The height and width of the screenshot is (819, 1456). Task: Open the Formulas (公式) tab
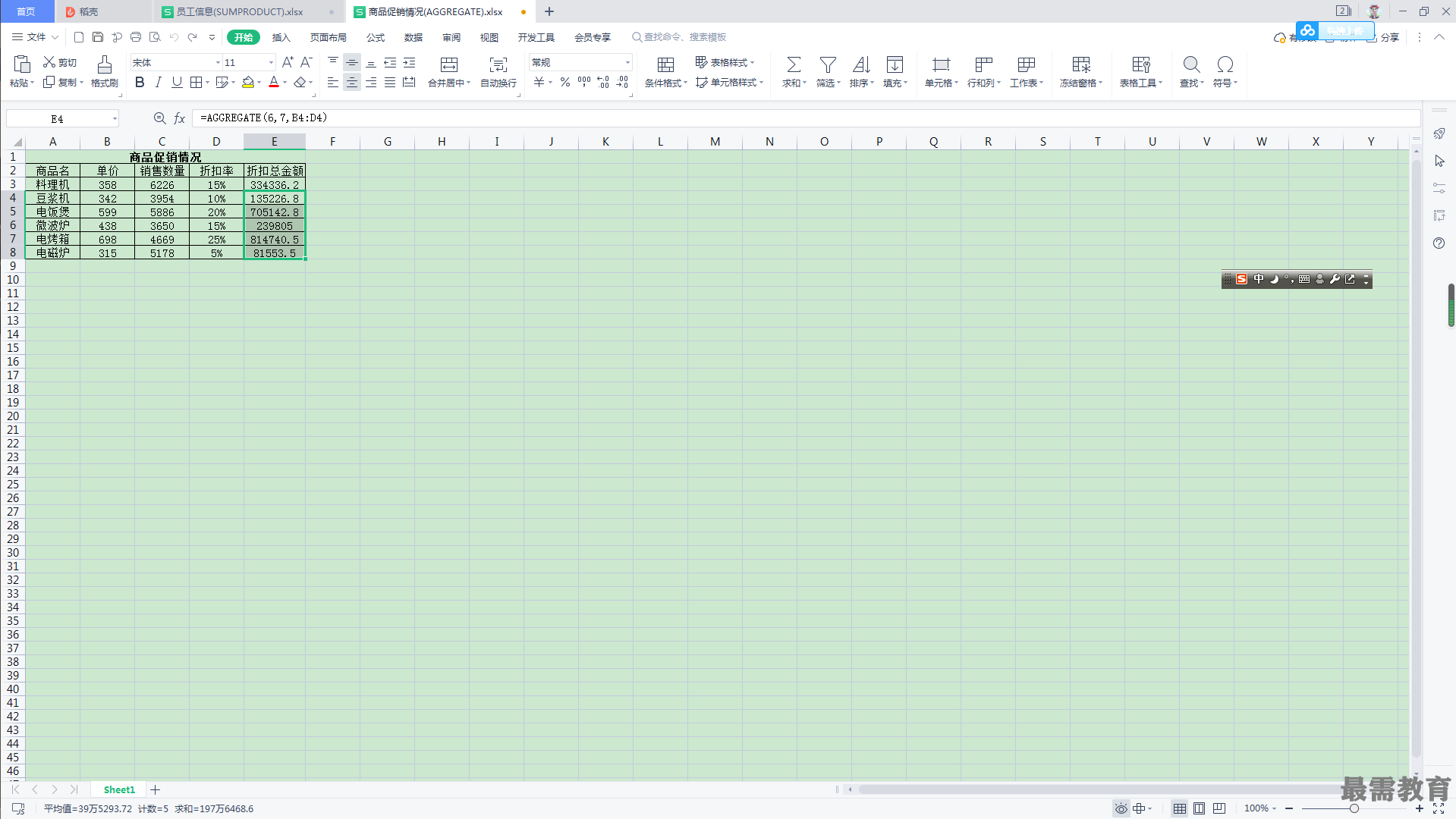pyautogui.click(x=376, y=37)
